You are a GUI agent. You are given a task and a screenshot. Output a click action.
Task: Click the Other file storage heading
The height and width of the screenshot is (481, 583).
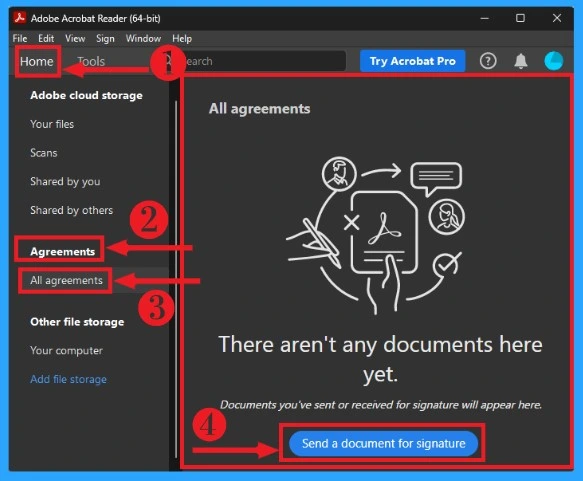(x=77, y=322)
